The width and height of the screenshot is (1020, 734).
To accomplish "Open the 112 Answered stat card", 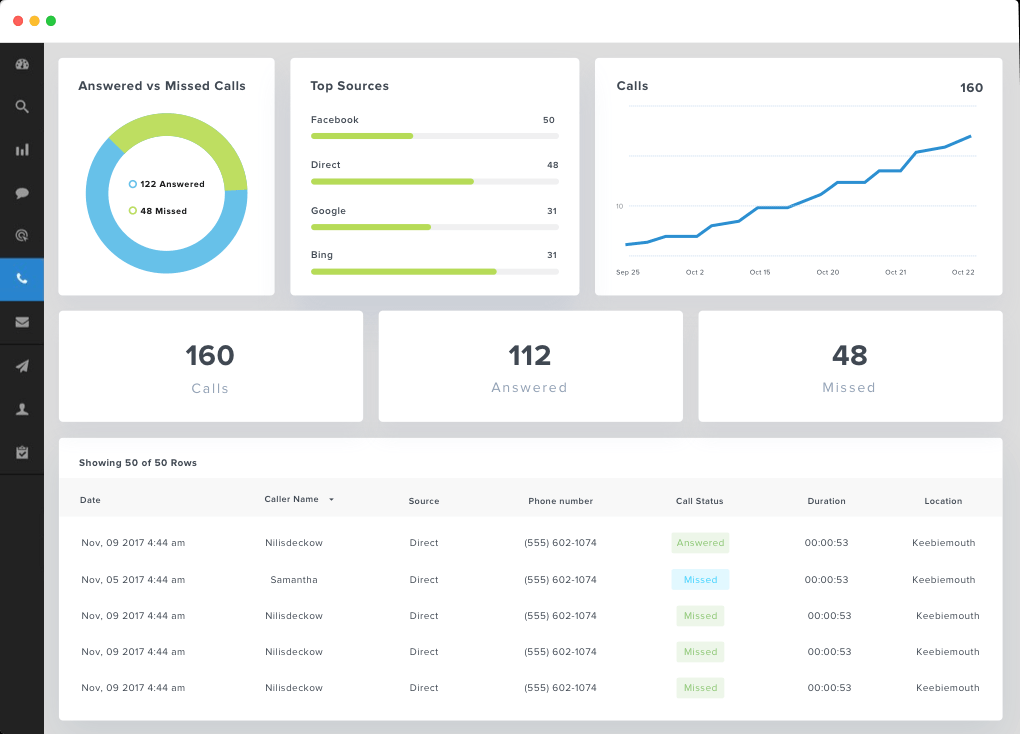I will 530,366.
